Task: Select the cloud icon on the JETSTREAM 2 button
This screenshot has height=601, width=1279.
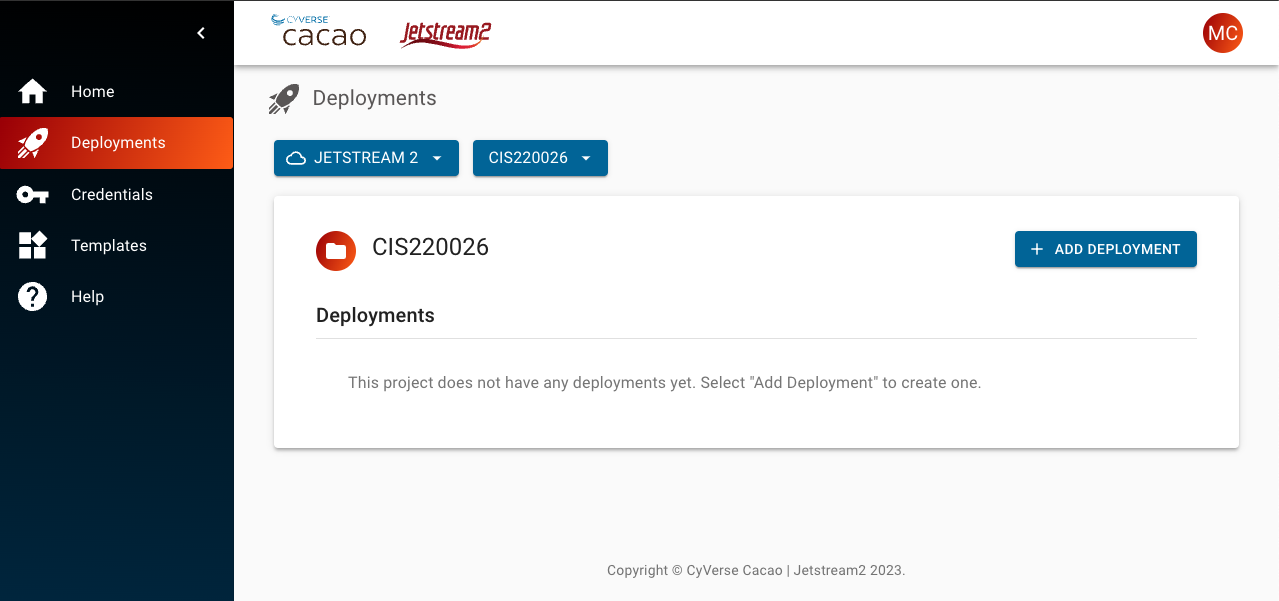Action: tap(296, 157)
